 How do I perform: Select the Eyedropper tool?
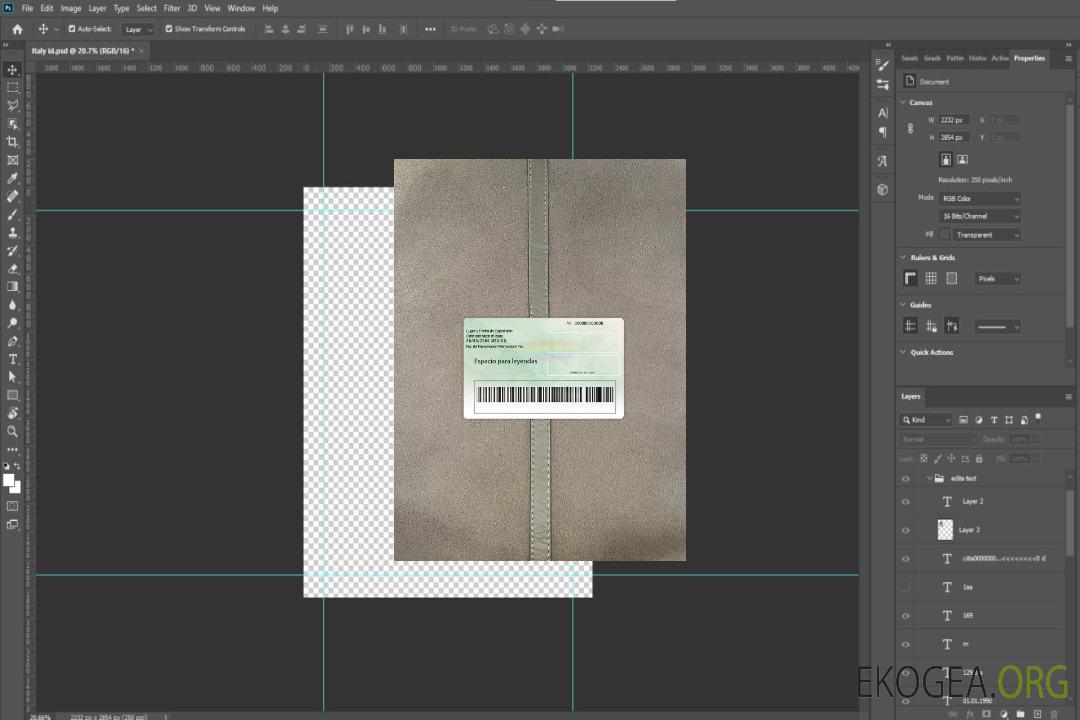click(13, 178)
